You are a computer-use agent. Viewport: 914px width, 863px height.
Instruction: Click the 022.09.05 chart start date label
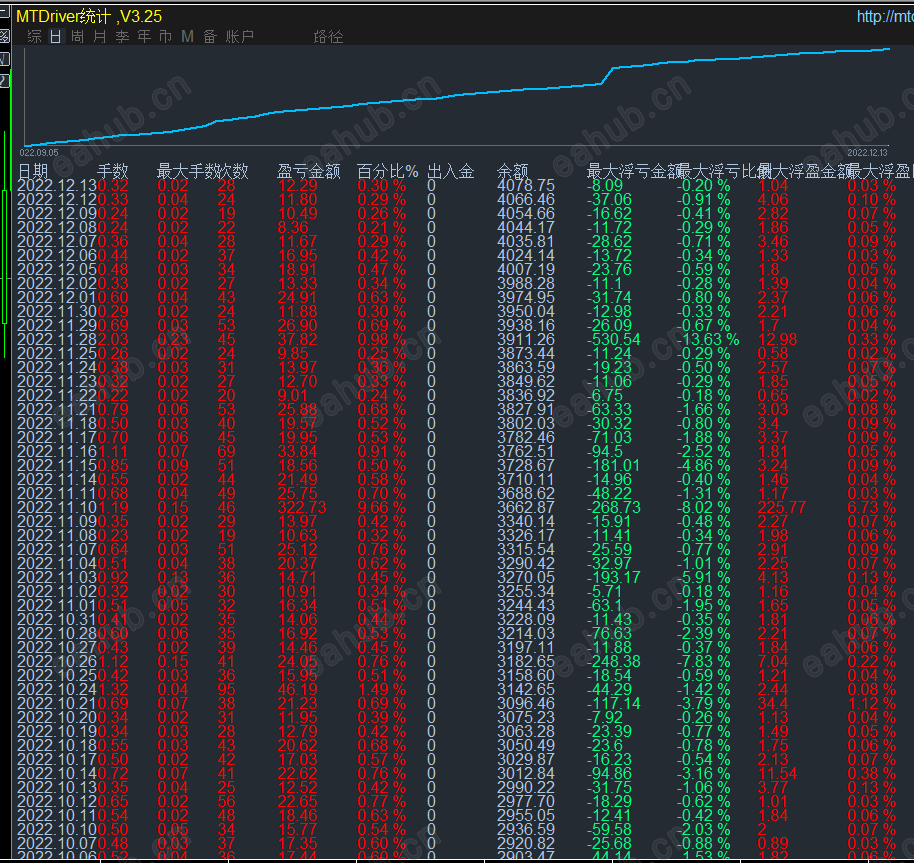(39, 153)
